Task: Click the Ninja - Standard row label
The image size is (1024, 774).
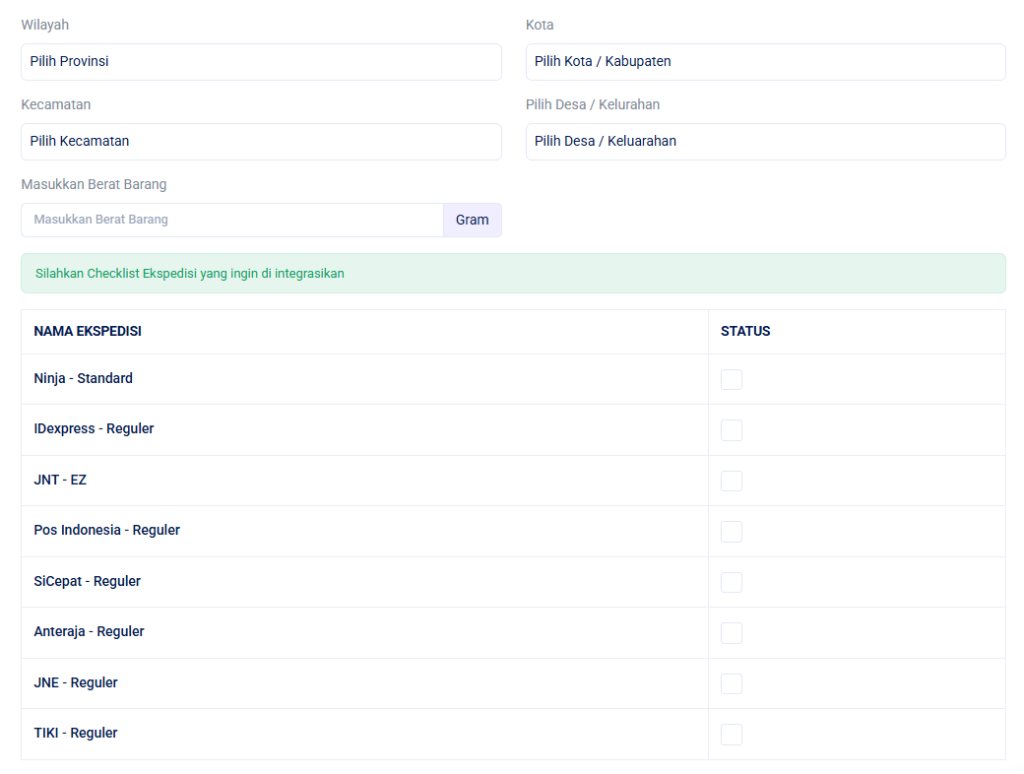Action: 83,379
